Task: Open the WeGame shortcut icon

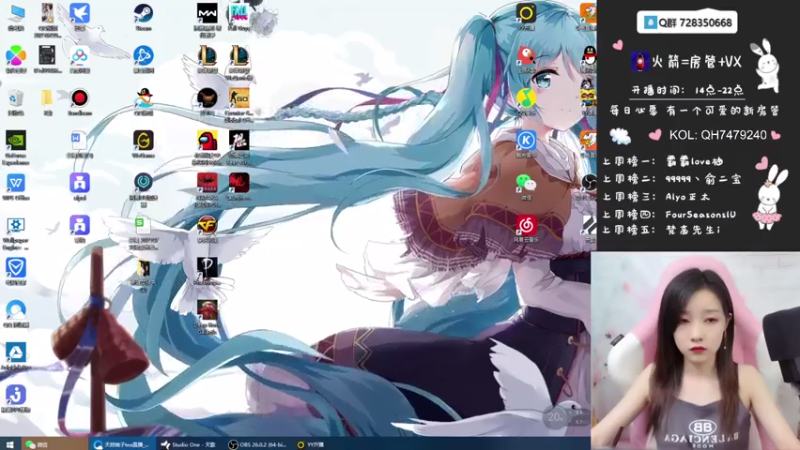Action: pyautogui.click(x=143, y=141)
